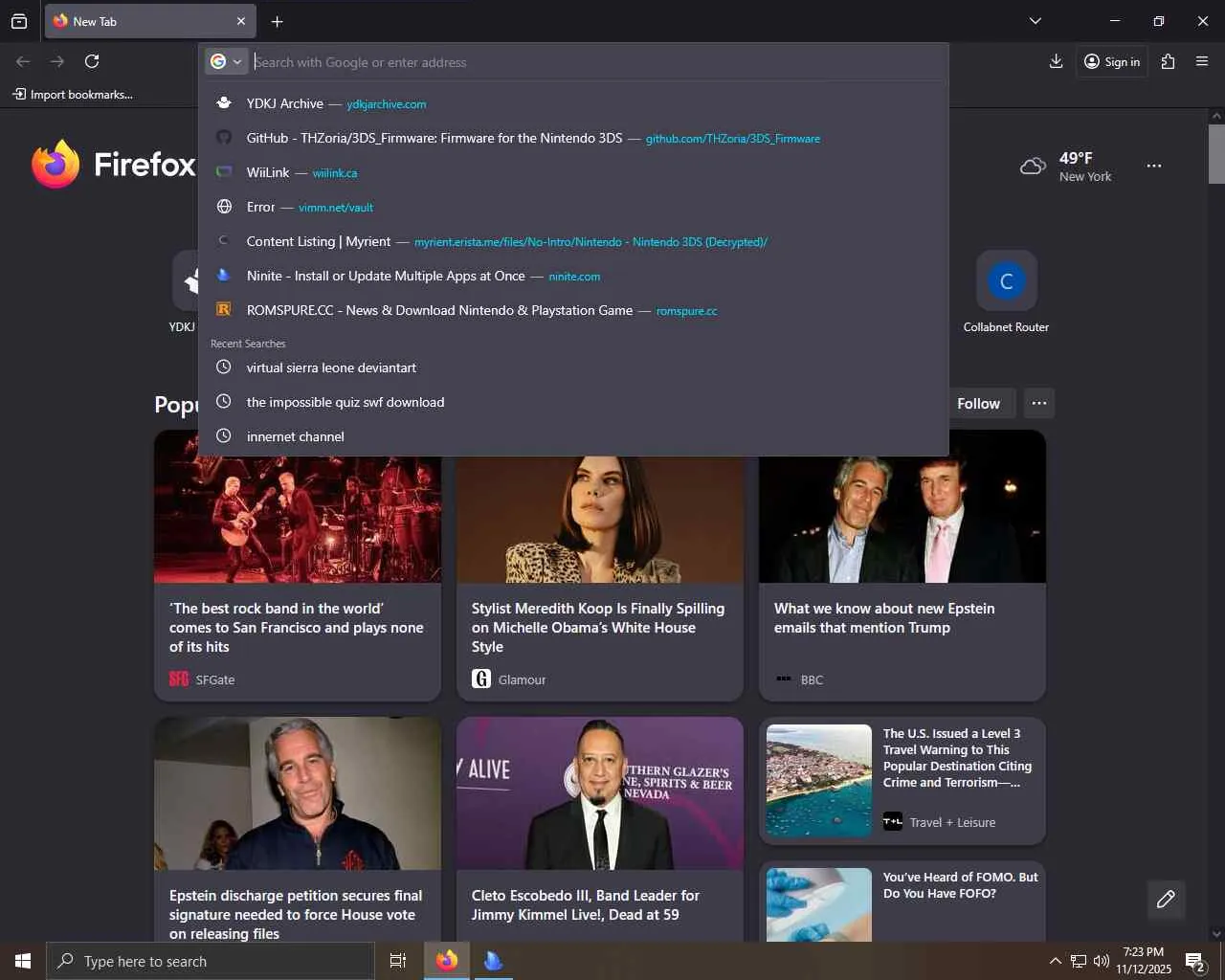Click the Sign in button
This screenshot has width=1225, height=980.
click(x=1112, y=61)
